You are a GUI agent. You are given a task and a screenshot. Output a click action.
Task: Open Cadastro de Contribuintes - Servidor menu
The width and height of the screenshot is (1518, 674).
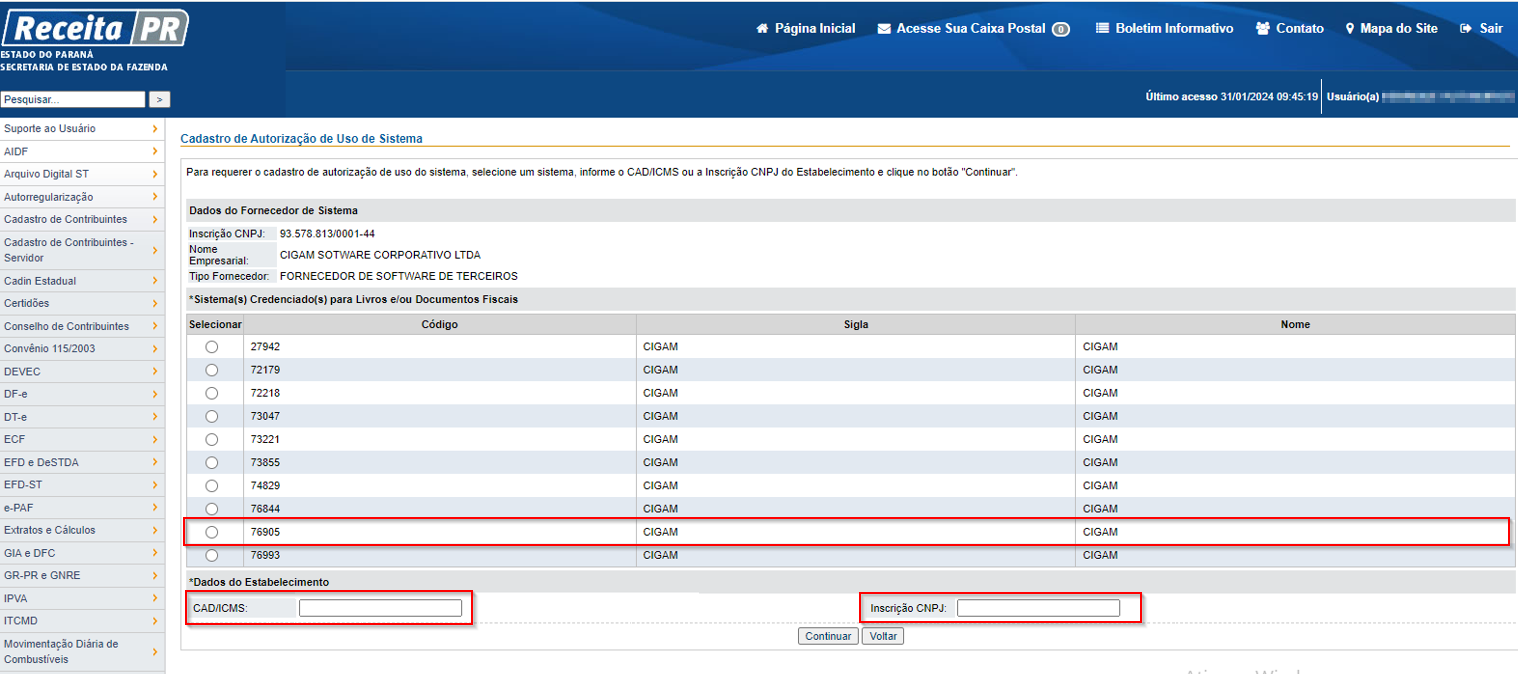click(82, 250)
